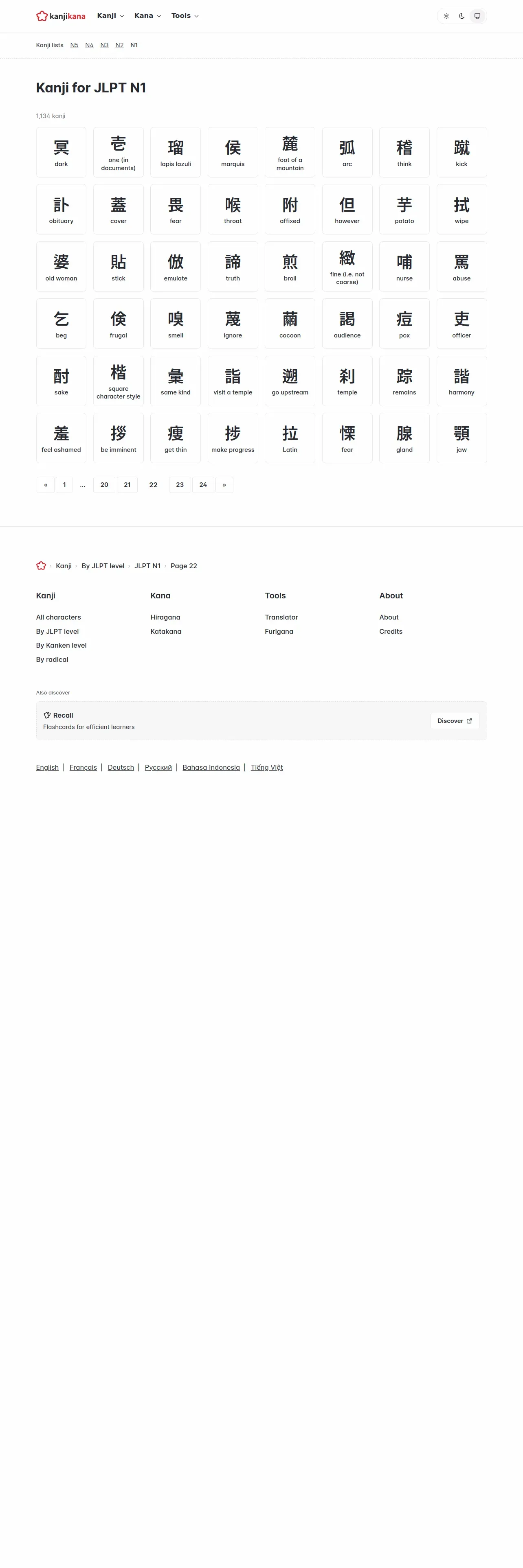Open the 'jaw' kanji card
Image resolution: width=523 pixels, height=1568 pixels.
coord(461,438)
